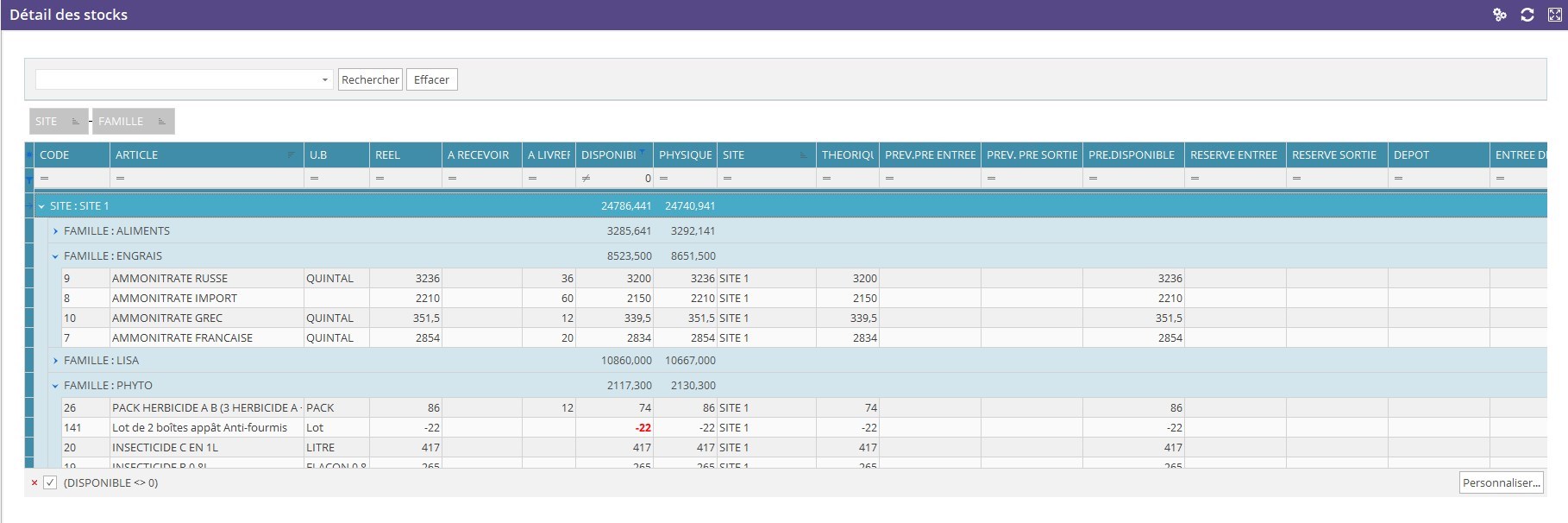Viewport: 1568px width, 523px height.
Task: Expand the FAMILLE : ALIMENTS group
Action: pyautogui.click(x=55, y=231)
